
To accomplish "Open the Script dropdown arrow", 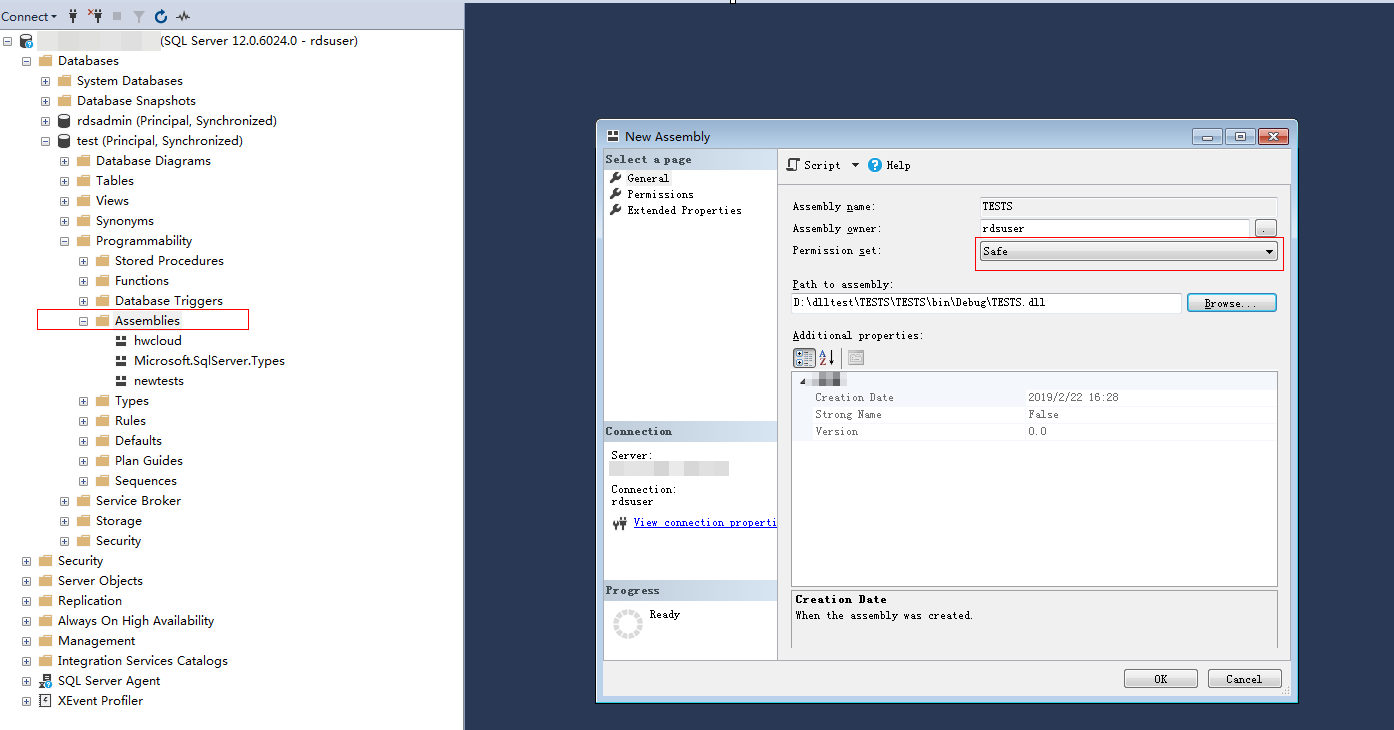I will click(x=855, y=165).
